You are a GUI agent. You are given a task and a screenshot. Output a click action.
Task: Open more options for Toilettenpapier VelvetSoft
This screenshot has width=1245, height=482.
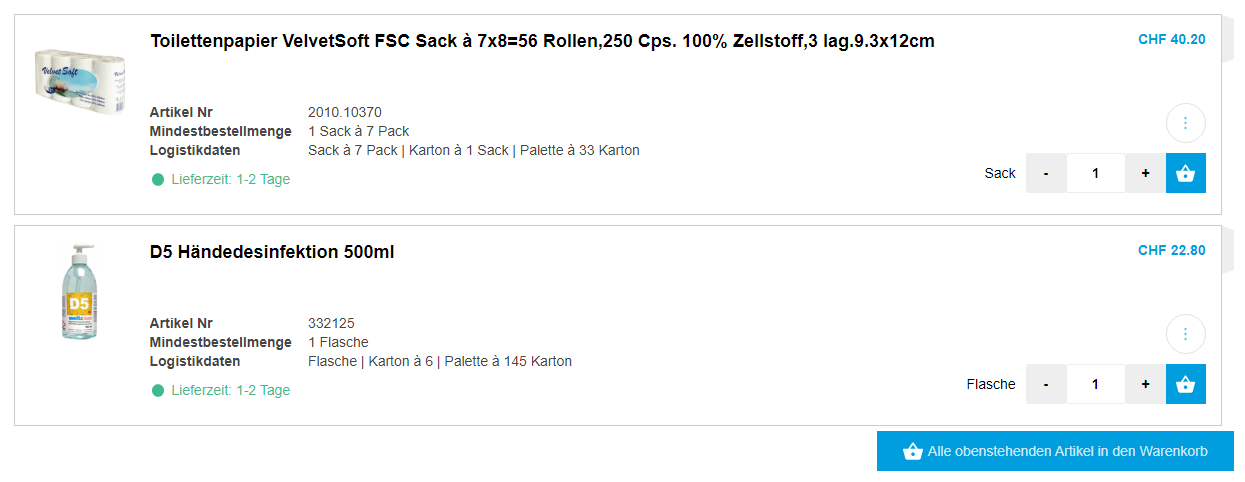1185,123
